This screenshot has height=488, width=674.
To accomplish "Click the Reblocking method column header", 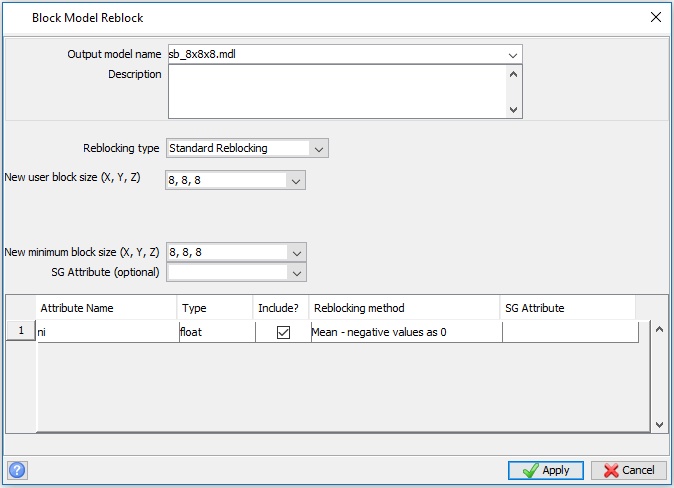I will (x=404, y=308).
